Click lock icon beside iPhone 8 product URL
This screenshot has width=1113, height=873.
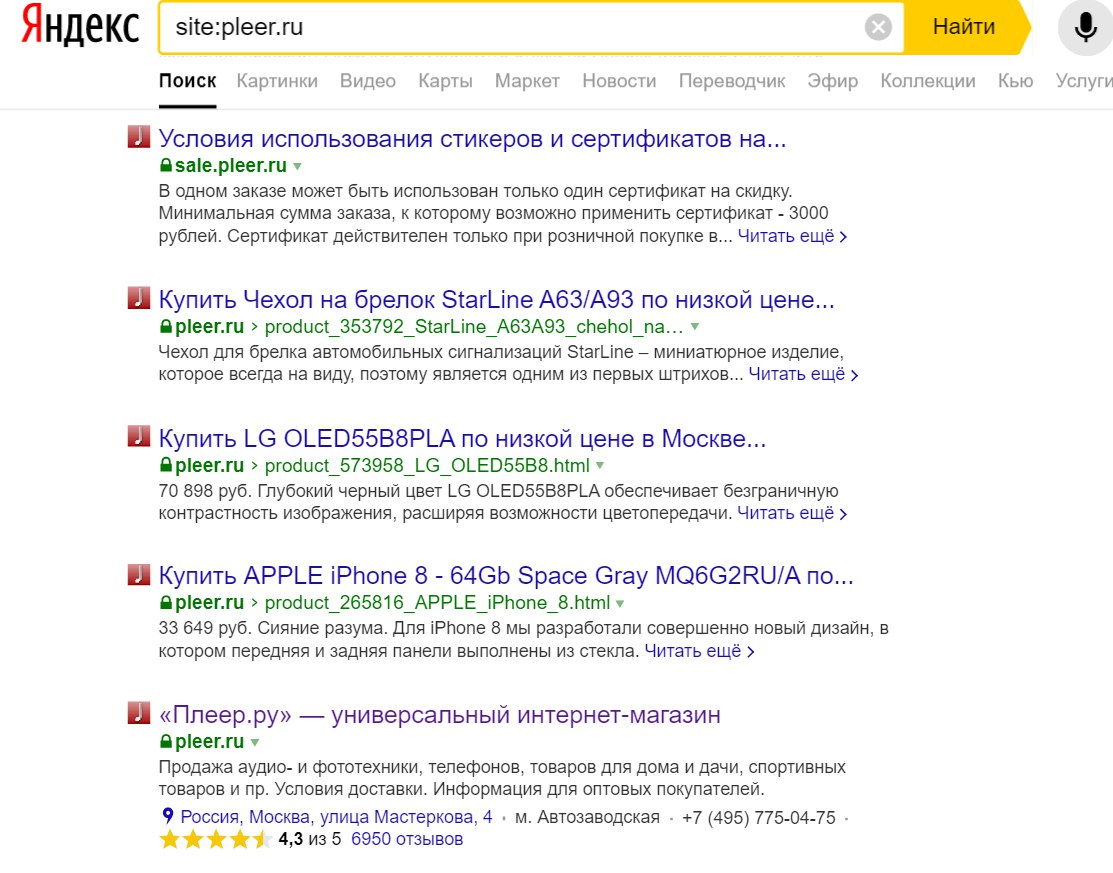coord(165,603)
